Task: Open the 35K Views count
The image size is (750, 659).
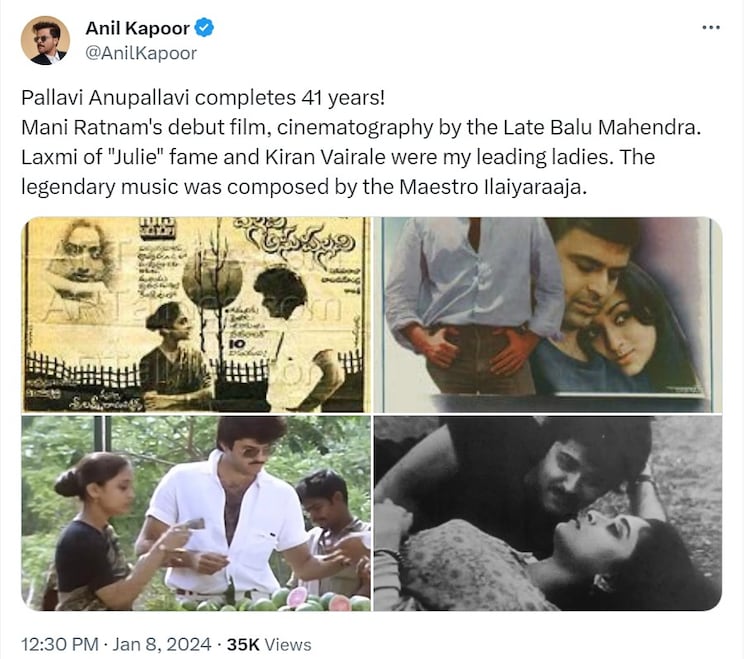Action: point(269,644)
